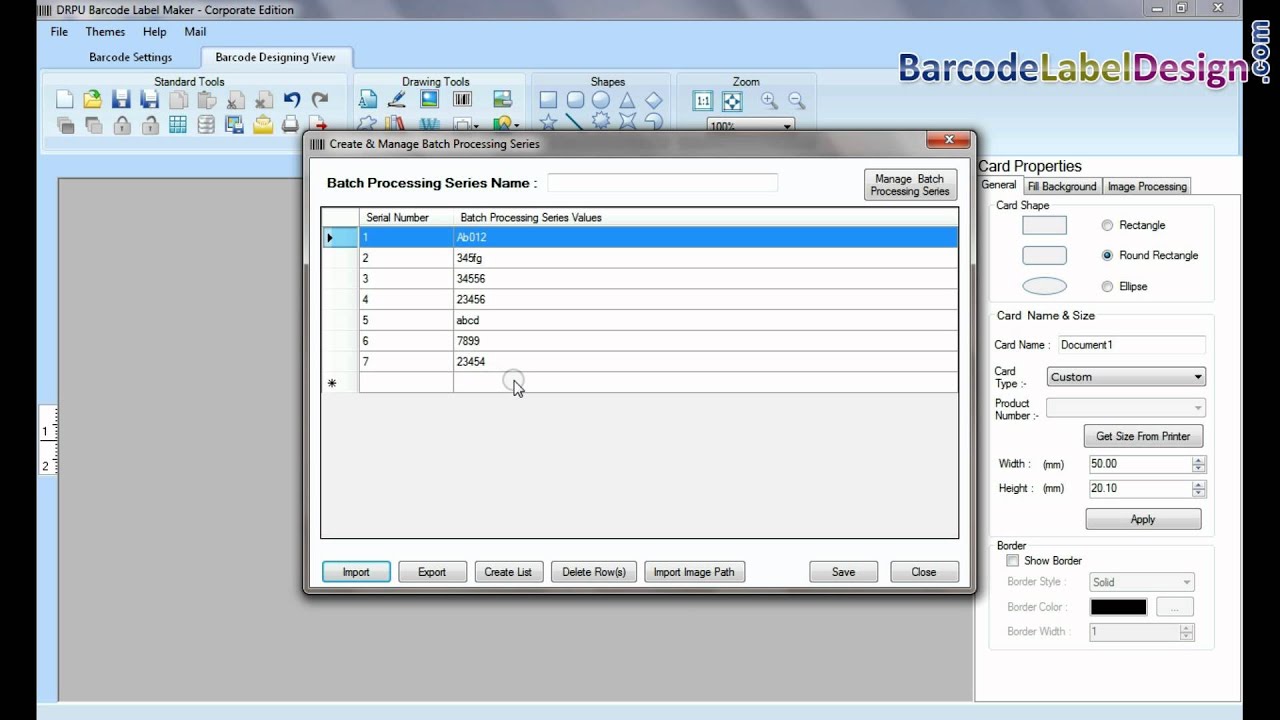Viewport: 1280px width, 720px height.
Task: Click the Import Image Path button
Action: point(694,572)
